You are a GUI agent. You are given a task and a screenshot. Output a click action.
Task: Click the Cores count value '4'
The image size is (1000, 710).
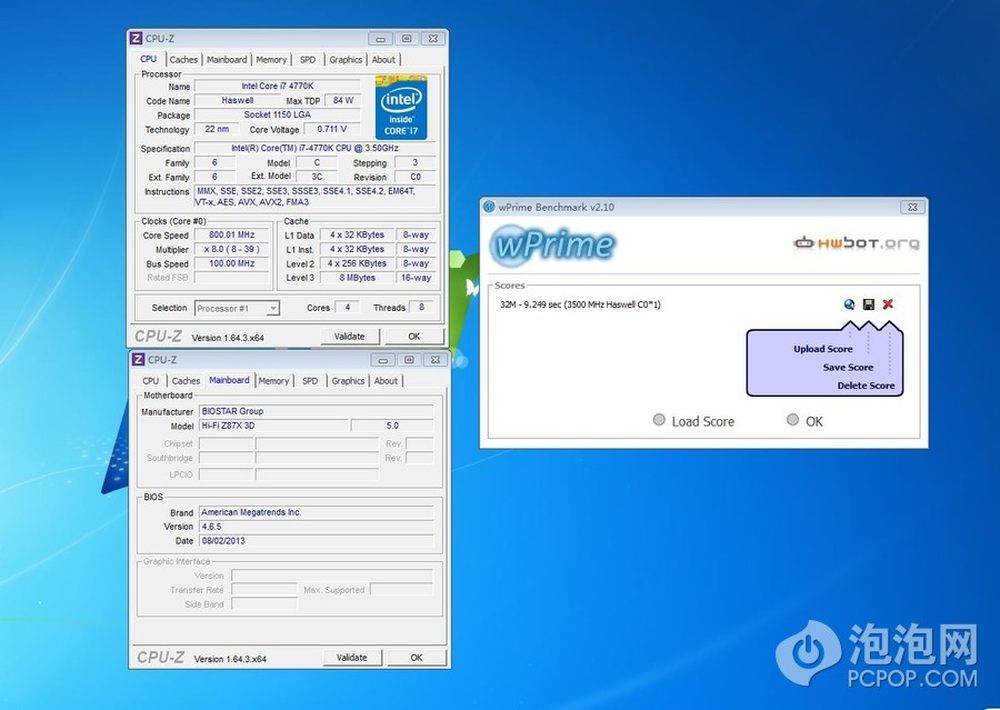348,307
